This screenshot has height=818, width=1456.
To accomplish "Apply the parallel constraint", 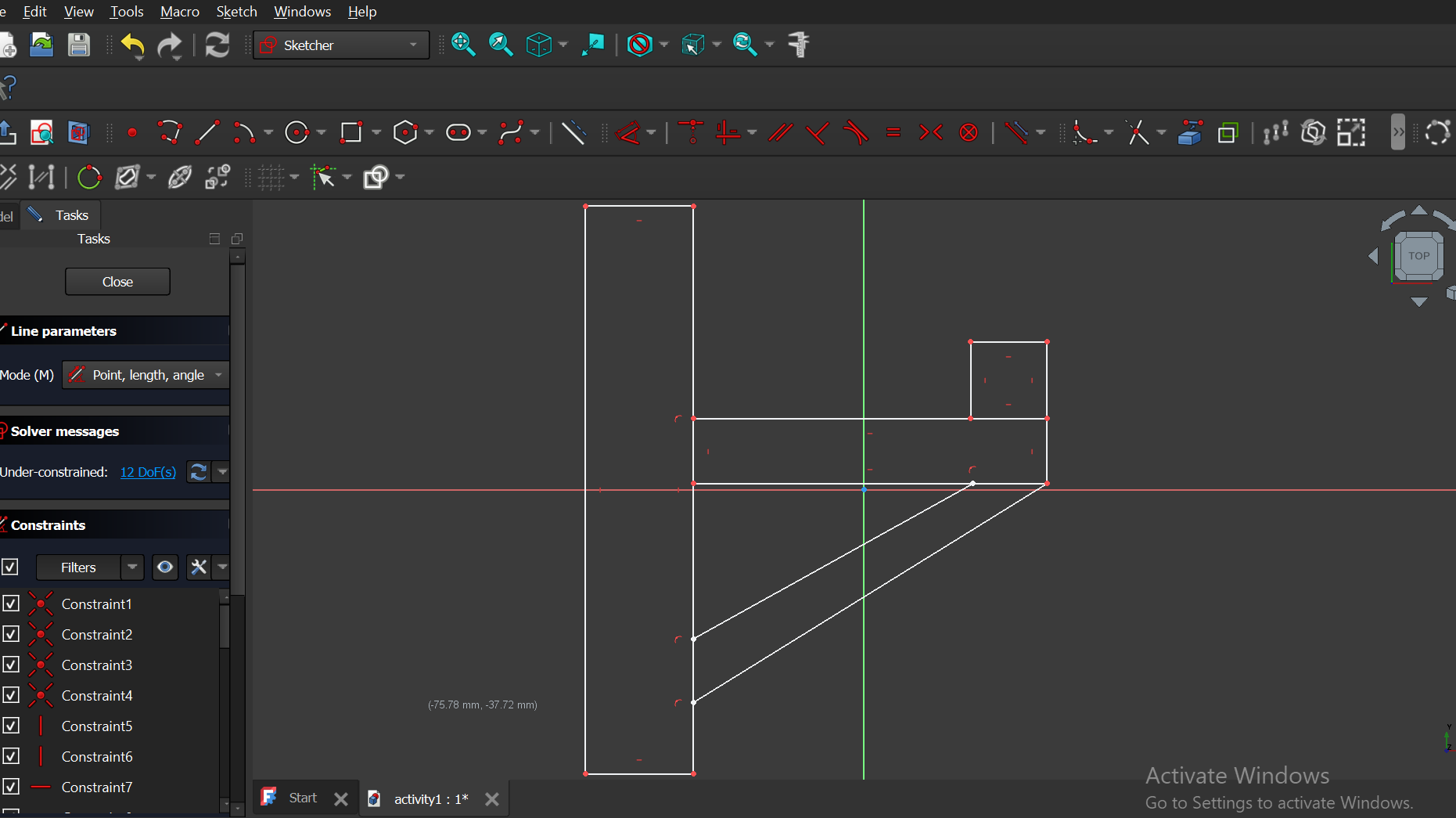I will tap(780, 133).
